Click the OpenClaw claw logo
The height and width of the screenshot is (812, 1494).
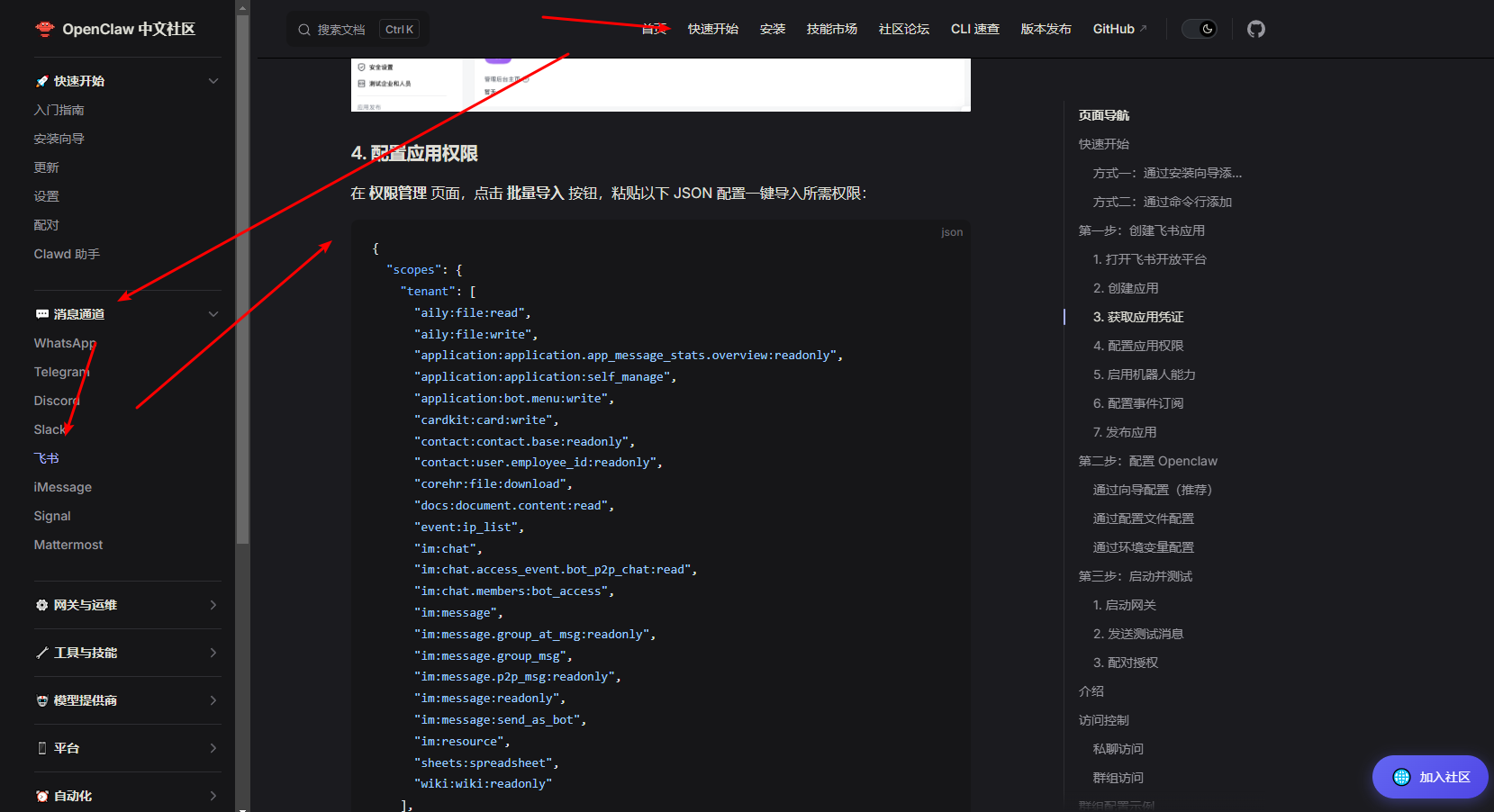click(44, 28)
